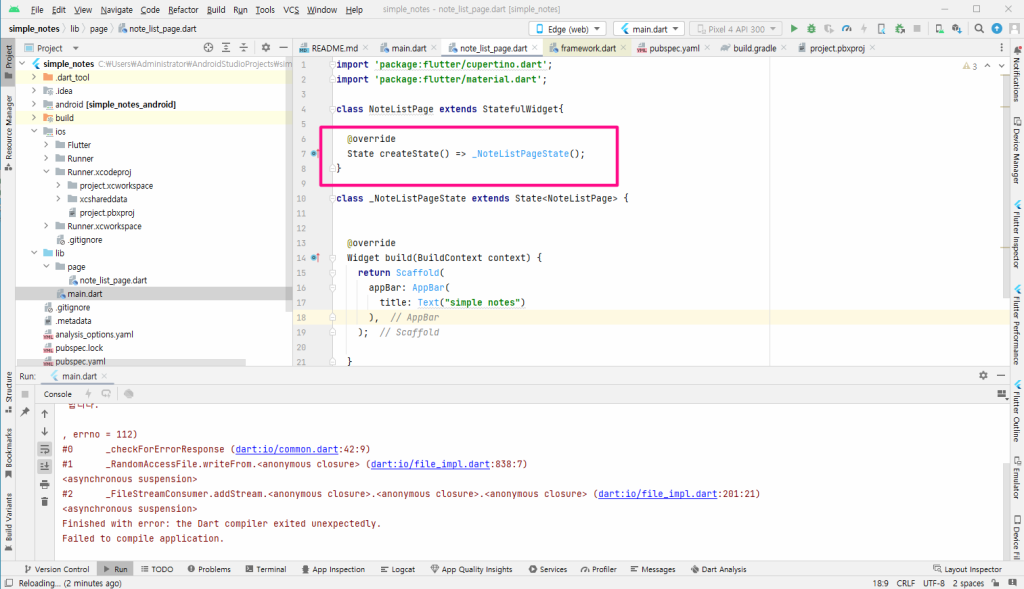Toggle the Flutter Inspector side panel
Viewport: 1024px width, 589px height.
1017,234
